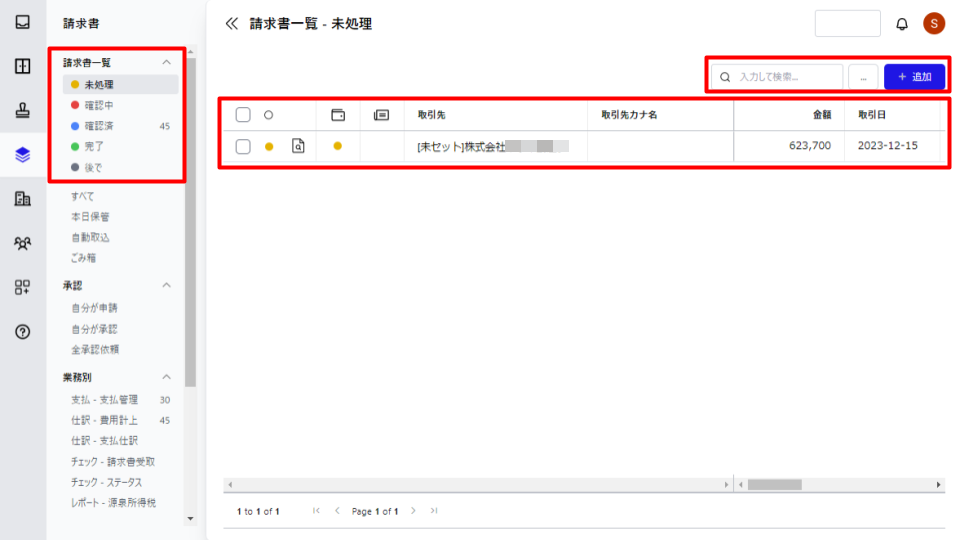Screen dimensions: 960x540
Task: Open the split panel layout icon
Action: 23,66
